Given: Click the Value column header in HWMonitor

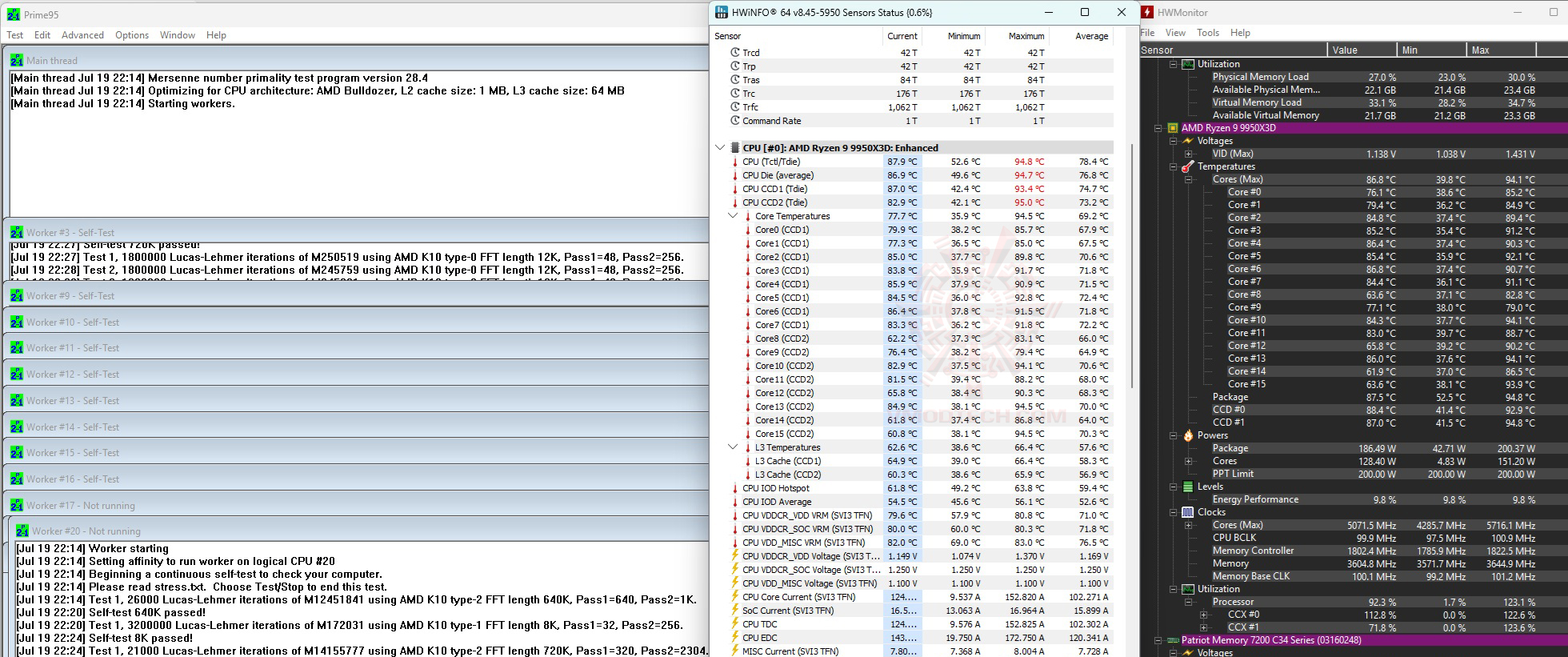Looking at the screenshot, I should 1362,50.
